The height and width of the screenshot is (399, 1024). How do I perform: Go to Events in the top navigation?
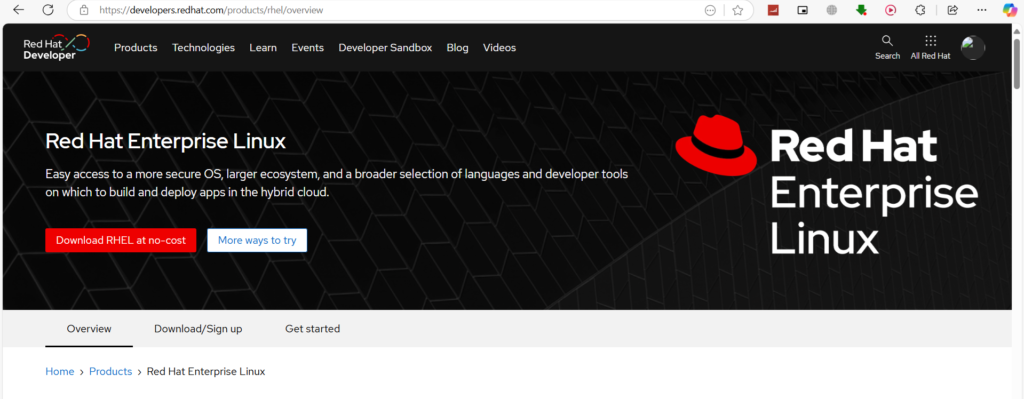click(308, 48)
